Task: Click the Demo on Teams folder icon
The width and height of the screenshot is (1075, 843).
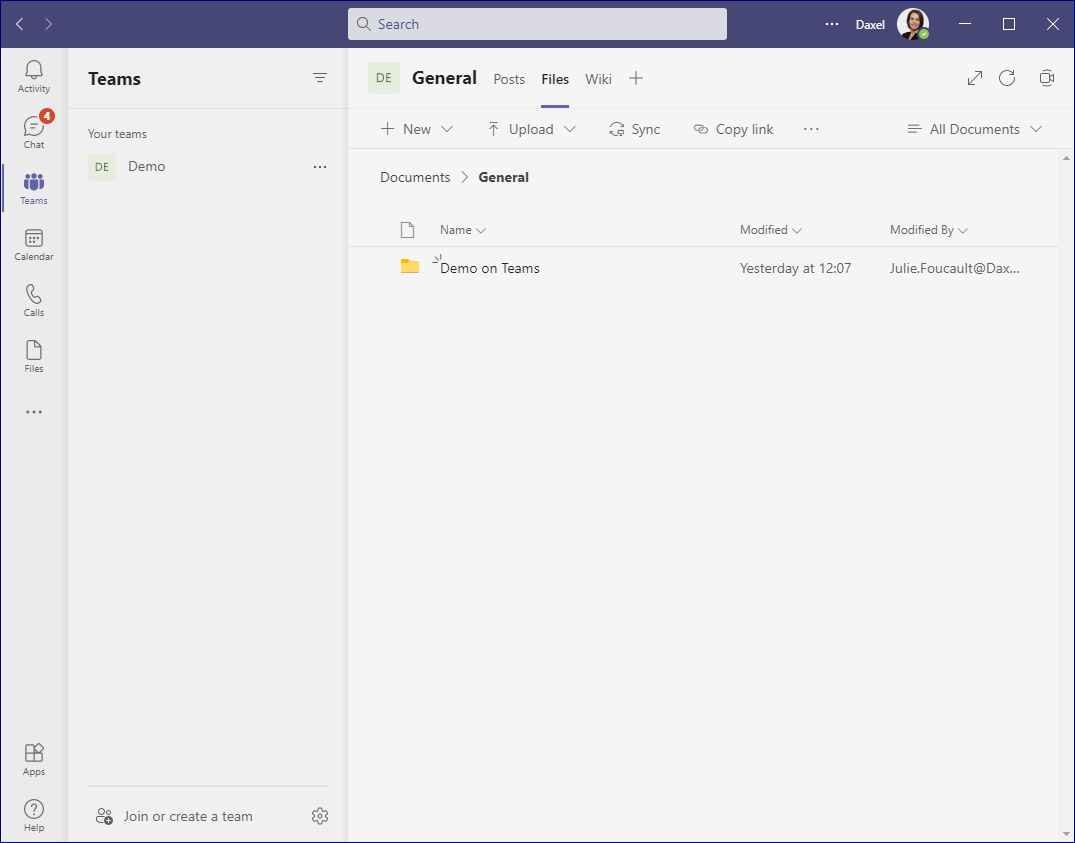Action: click(x=409, y=267)
